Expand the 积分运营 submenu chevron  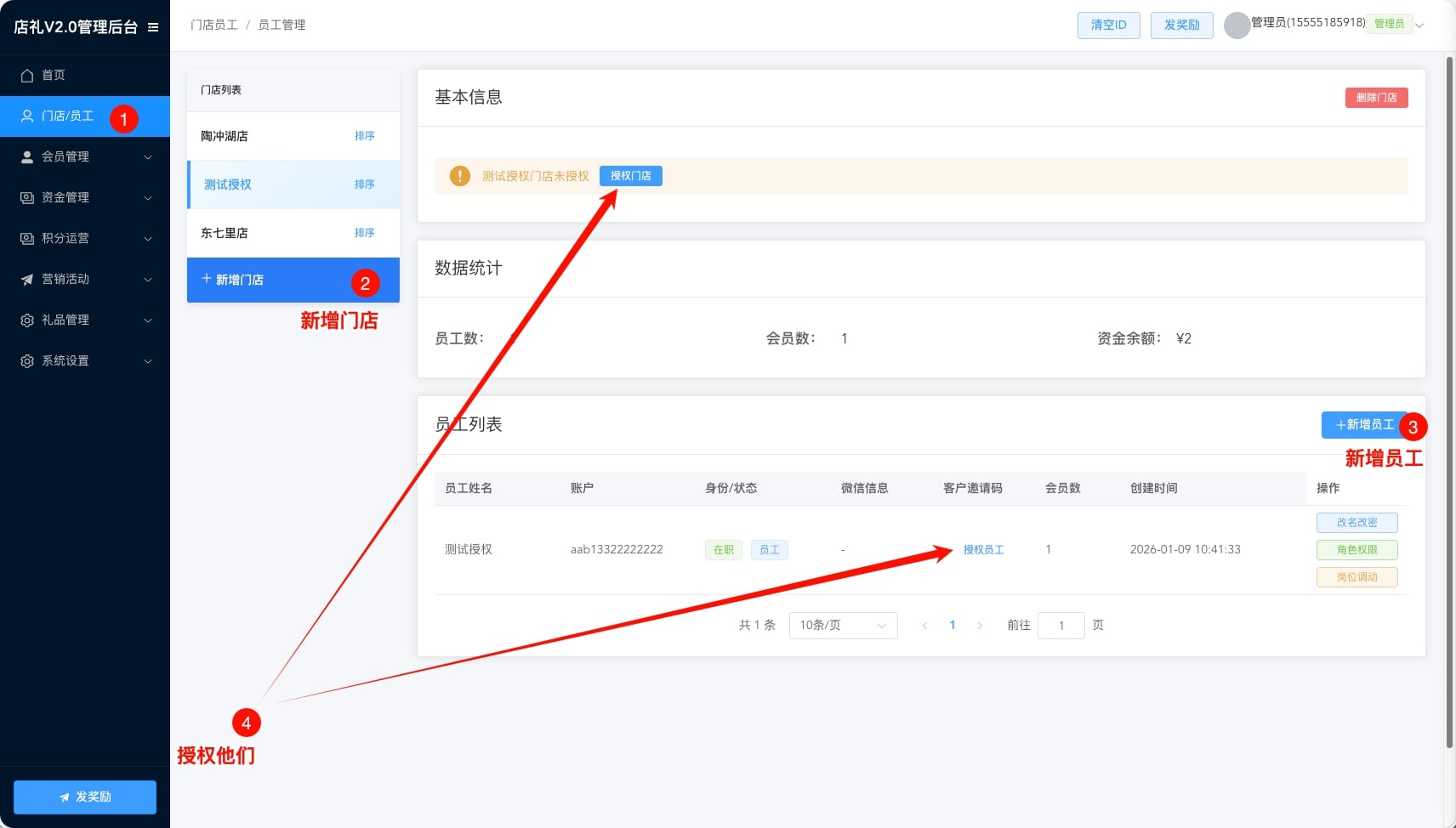148,239
